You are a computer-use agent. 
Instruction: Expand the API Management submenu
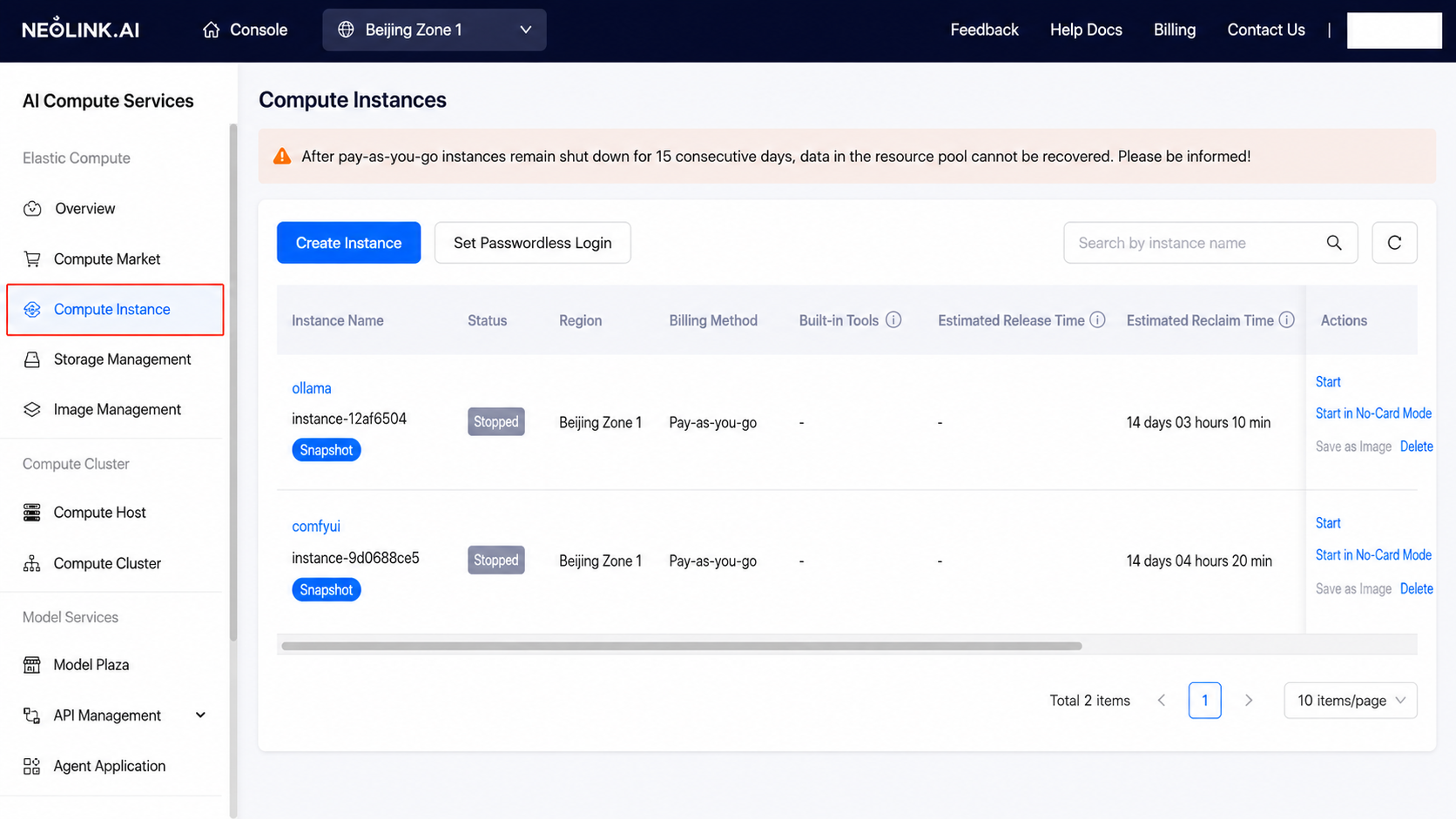pyautogui.click(x=200, y=715)
